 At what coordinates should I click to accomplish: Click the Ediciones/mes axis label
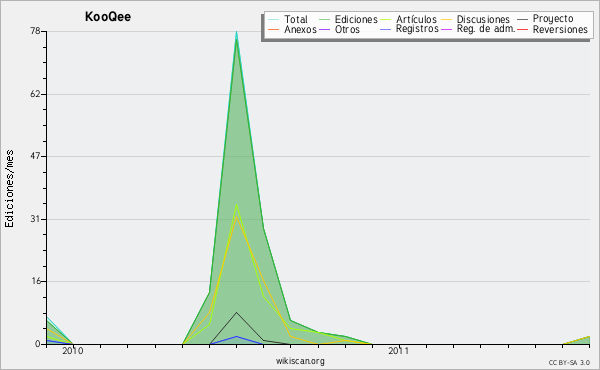pos(9,189)
